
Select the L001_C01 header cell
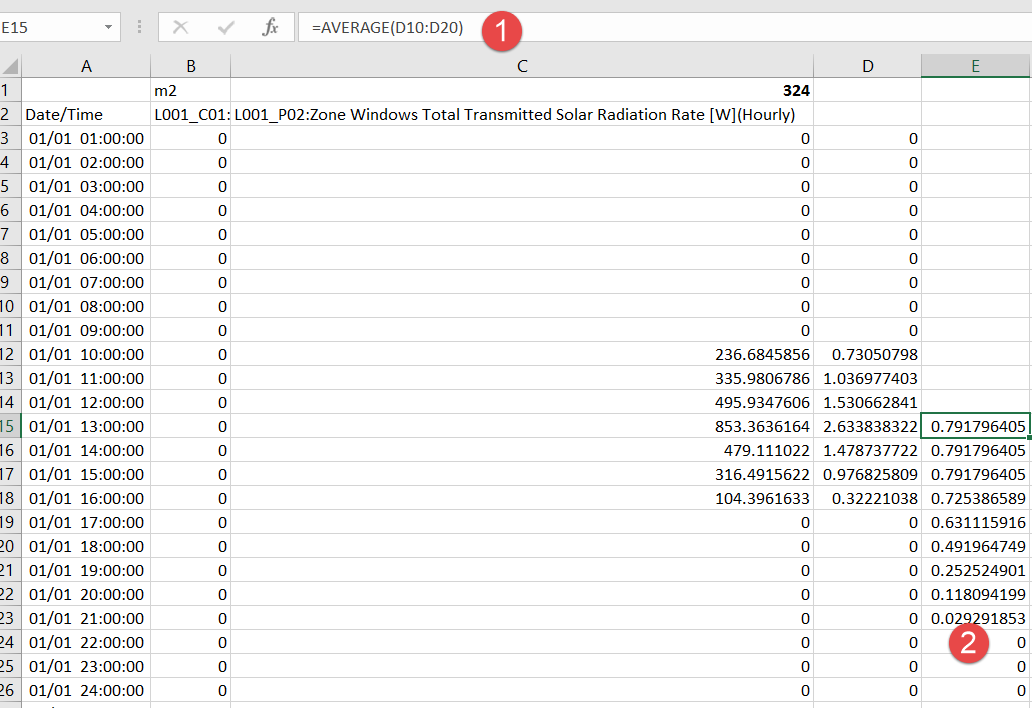click(191, 114)
